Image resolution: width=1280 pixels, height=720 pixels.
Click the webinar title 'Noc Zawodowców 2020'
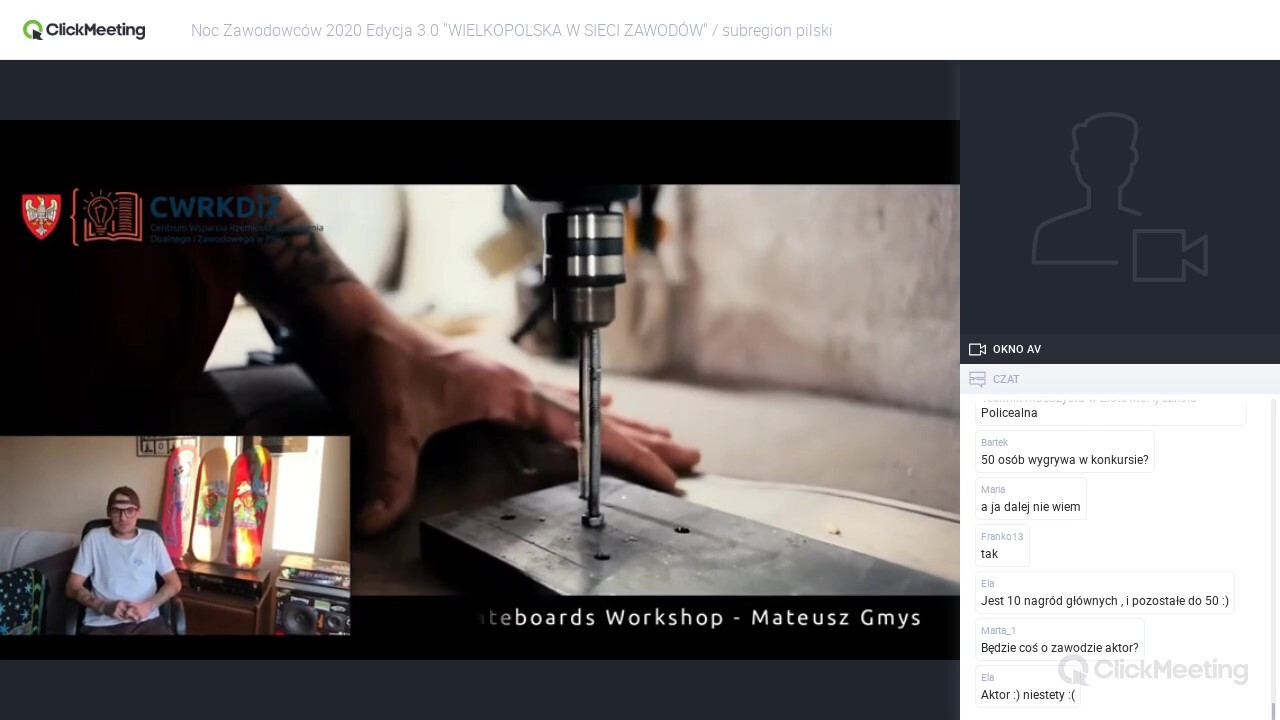click(x=511, y=30)
